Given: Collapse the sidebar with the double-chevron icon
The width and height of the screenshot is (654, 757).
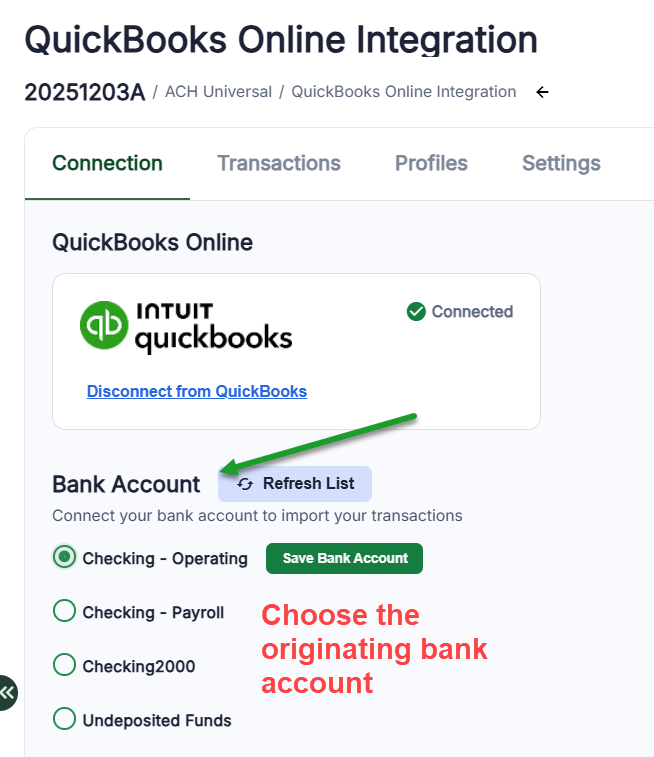Looking at the screenshot, I should coord(7,692).
